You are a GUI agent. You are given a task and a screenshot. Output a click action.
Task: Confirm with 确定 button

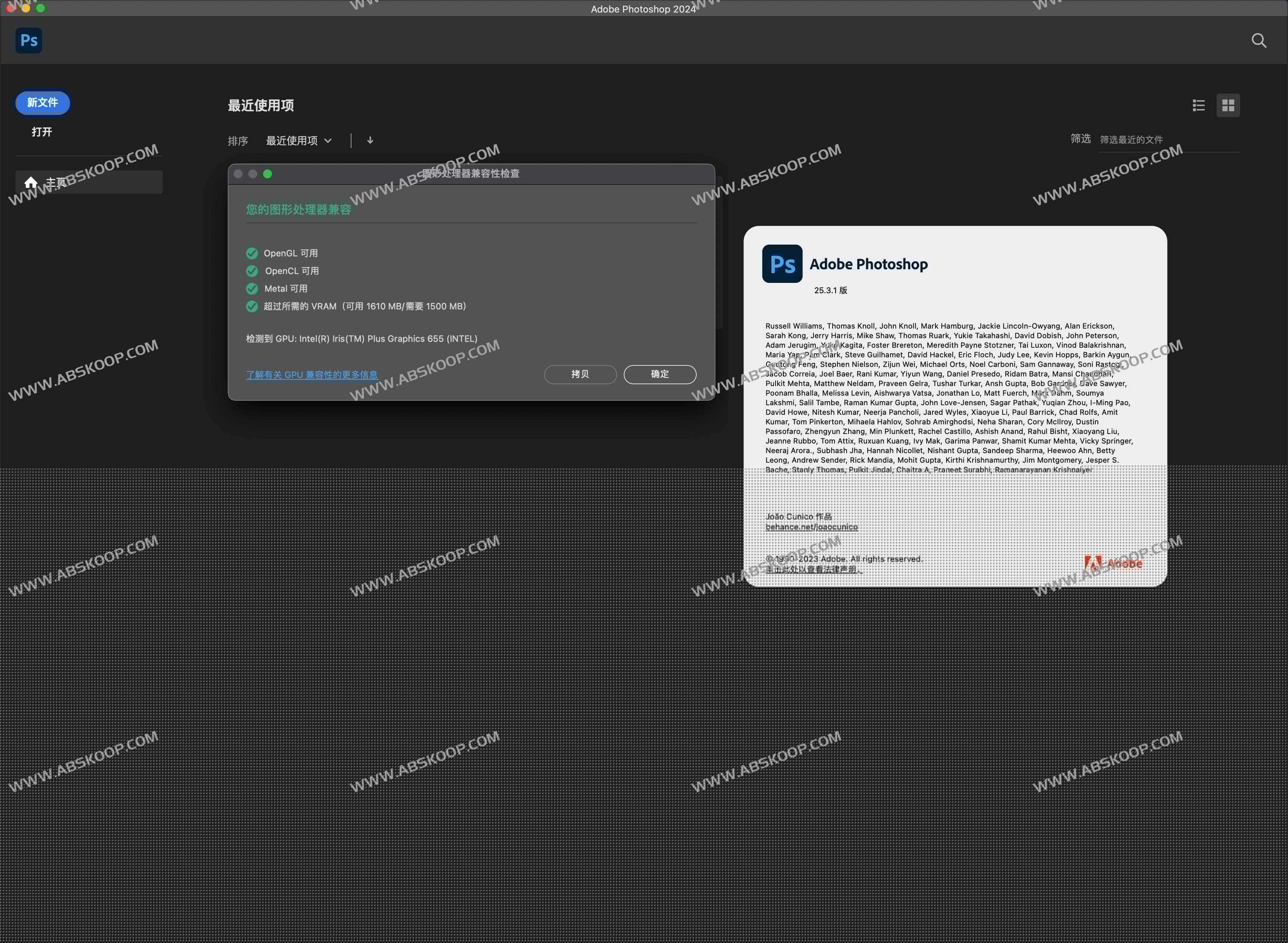(659, 374)
